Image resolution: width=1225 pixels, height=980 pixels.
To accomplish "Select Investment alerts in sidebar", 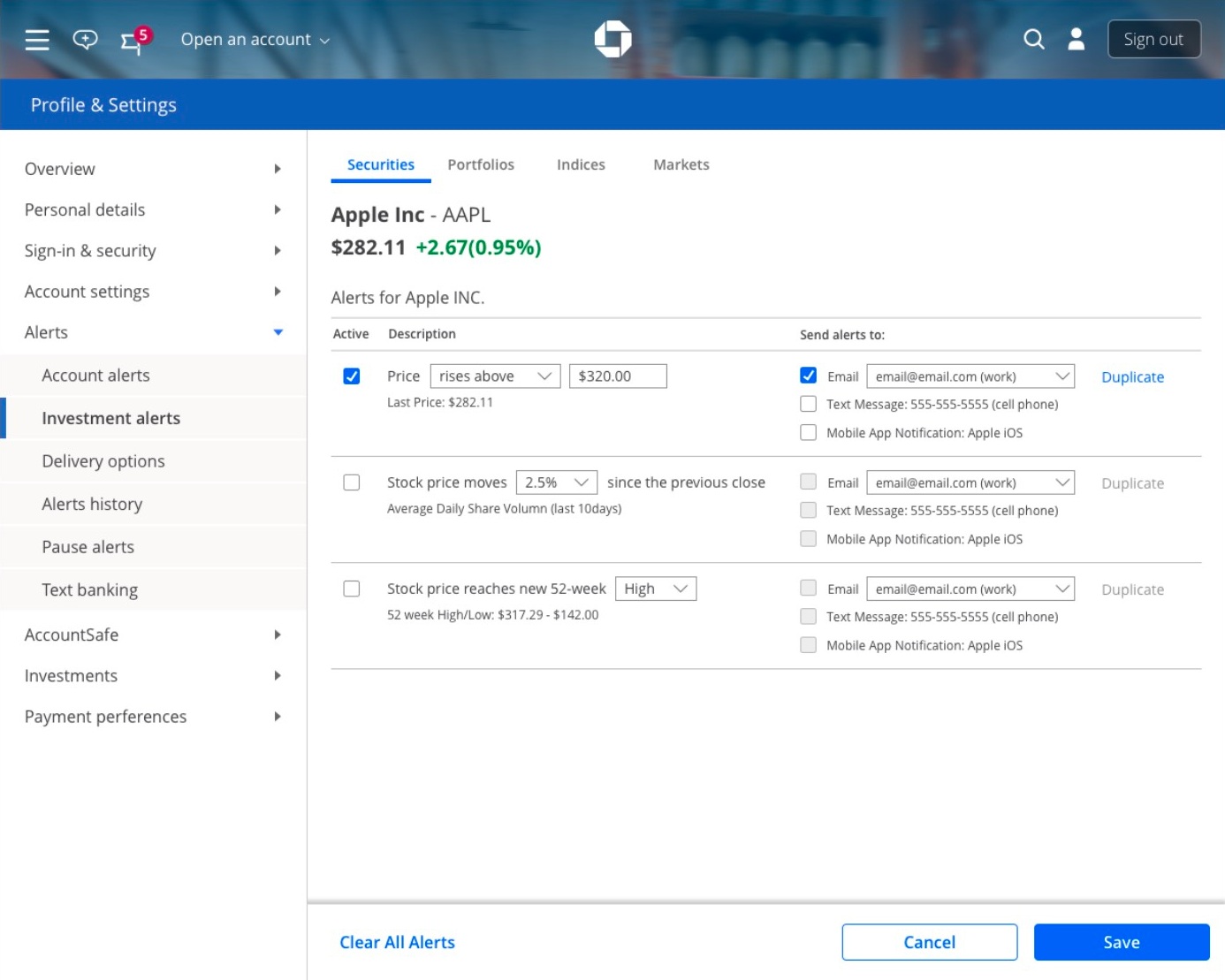I will 153,418.
